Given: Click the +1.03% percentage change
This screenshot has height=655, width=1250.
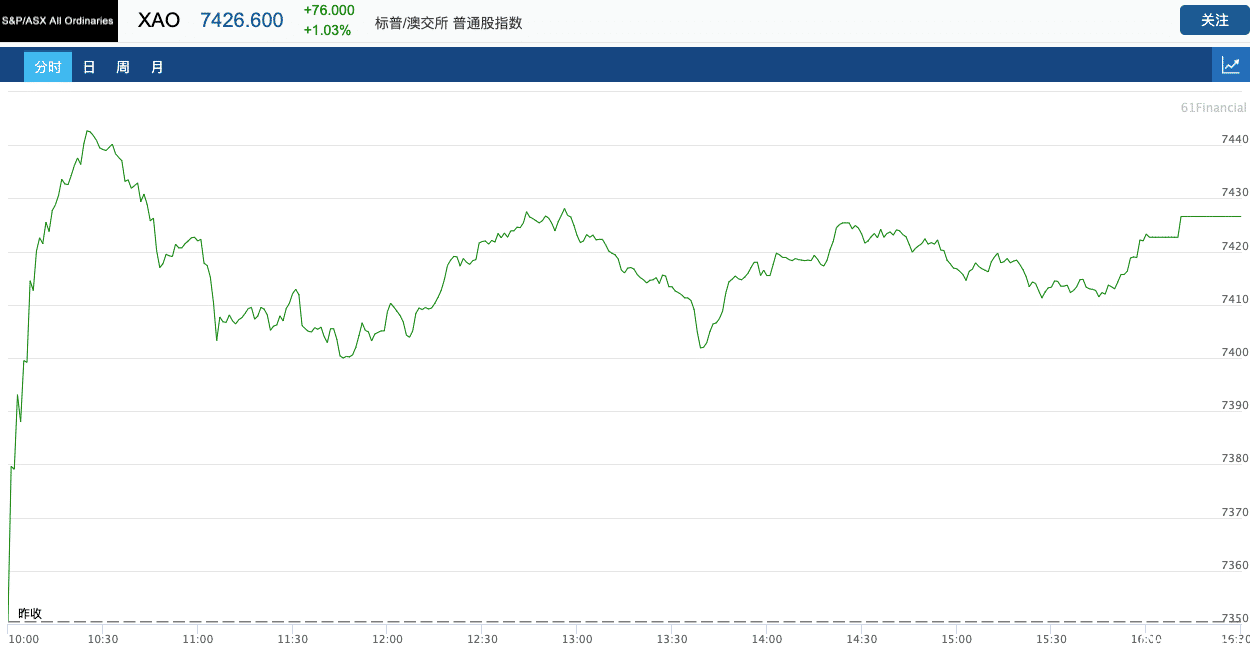Looking at the screenshot, I should [x=327, y=30].
